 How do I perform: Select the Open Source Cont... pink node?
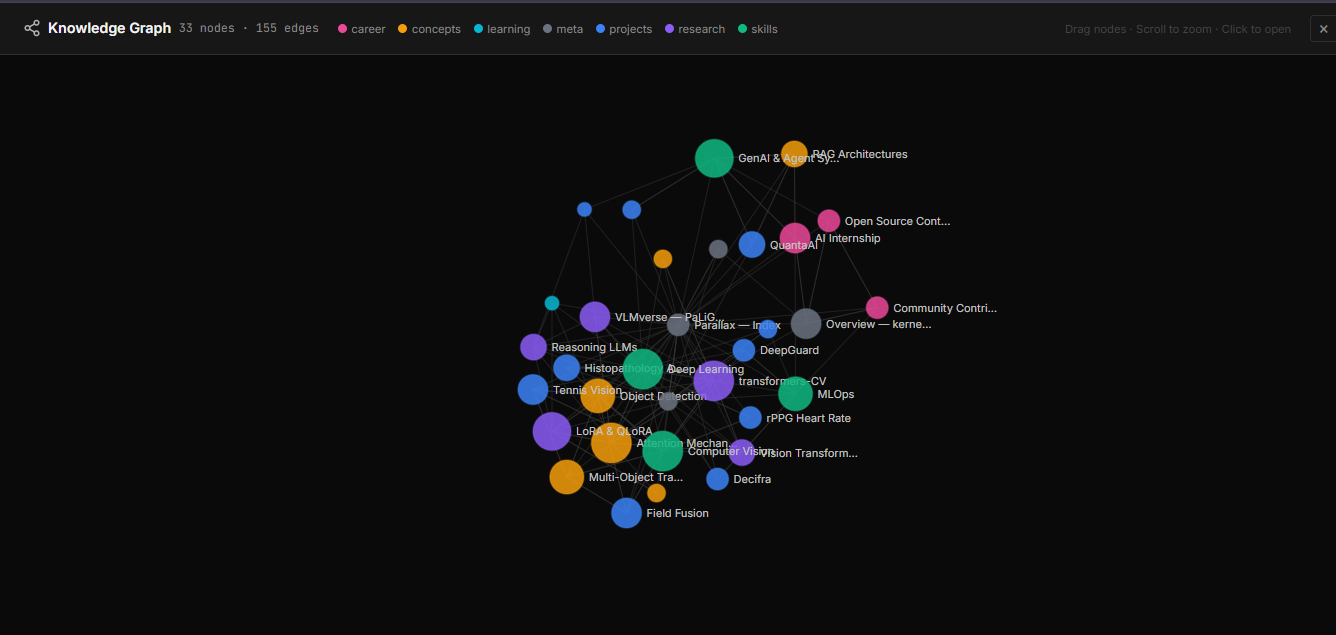829,221
